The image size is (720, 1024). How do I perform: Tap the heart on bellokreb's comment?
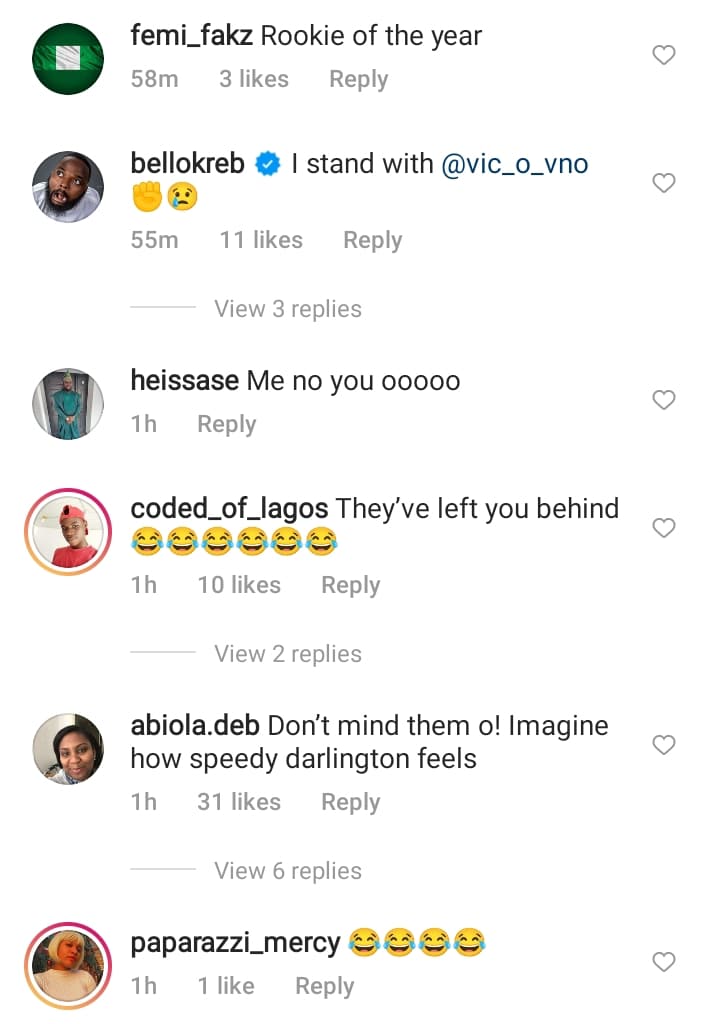[x=664, y=183]
